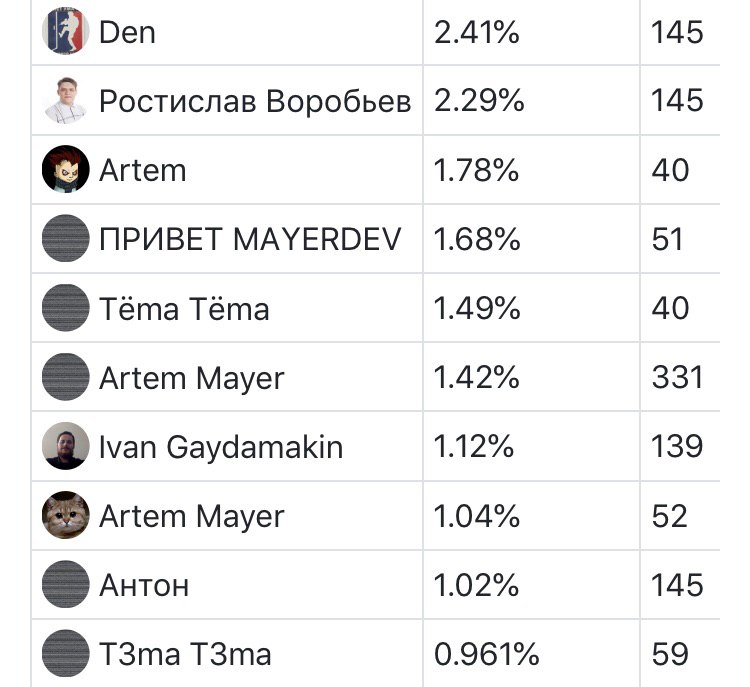
Task: Click Den's sports logo avatar
Action: coord(66,31)
